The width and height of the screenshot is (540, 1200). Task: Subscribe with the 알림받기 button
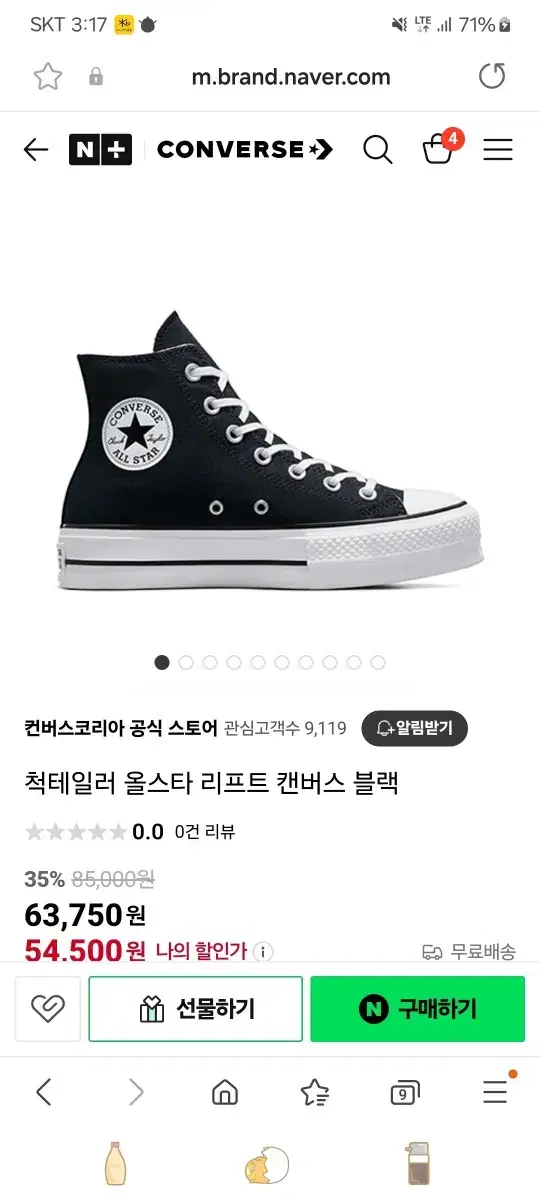point(414,728)
